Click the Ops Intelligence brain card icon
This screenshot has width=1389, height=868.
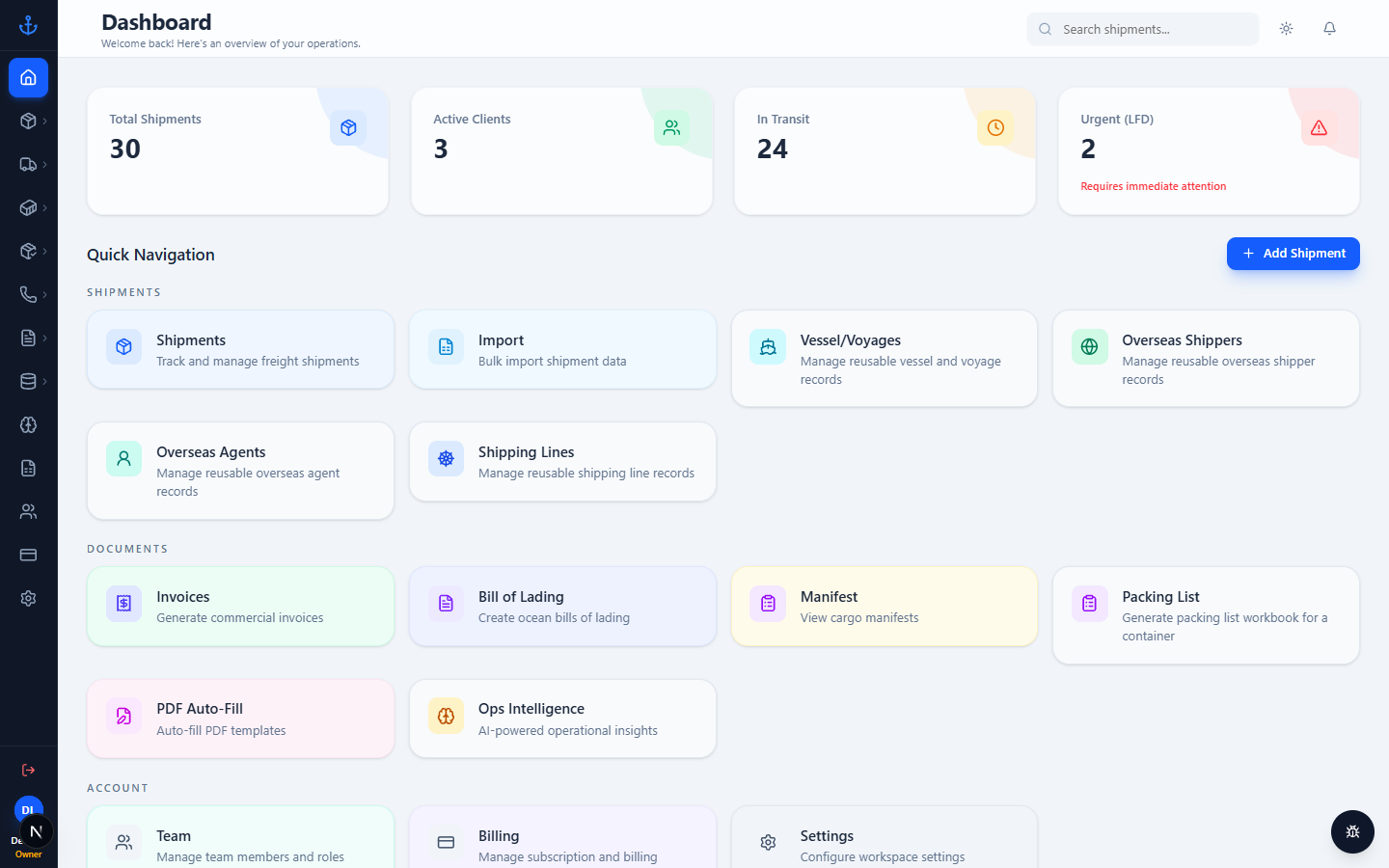coord(446,716)
